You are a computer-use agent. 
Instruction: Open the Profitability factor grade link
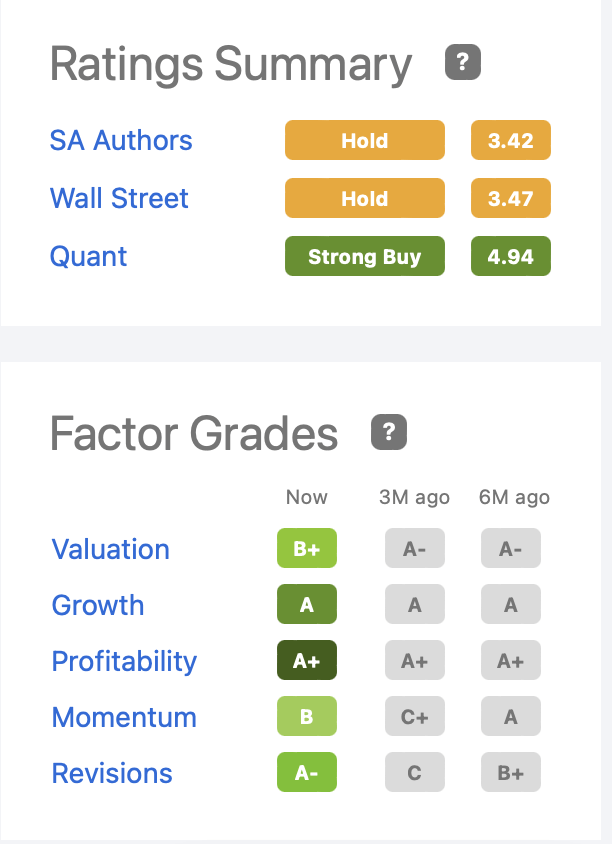pos(124,661)
